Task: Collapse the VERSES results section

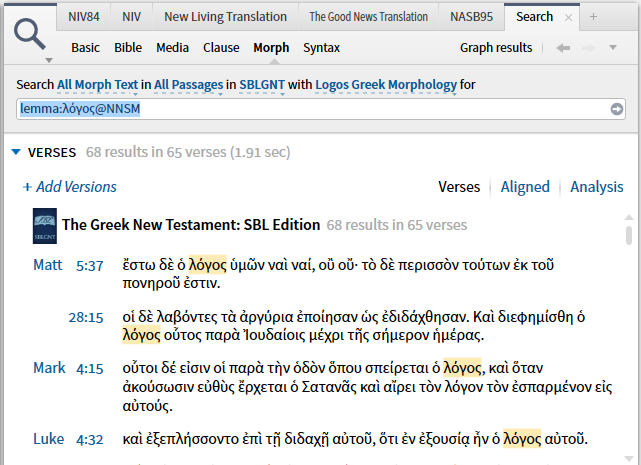Action: pos(16,152)
